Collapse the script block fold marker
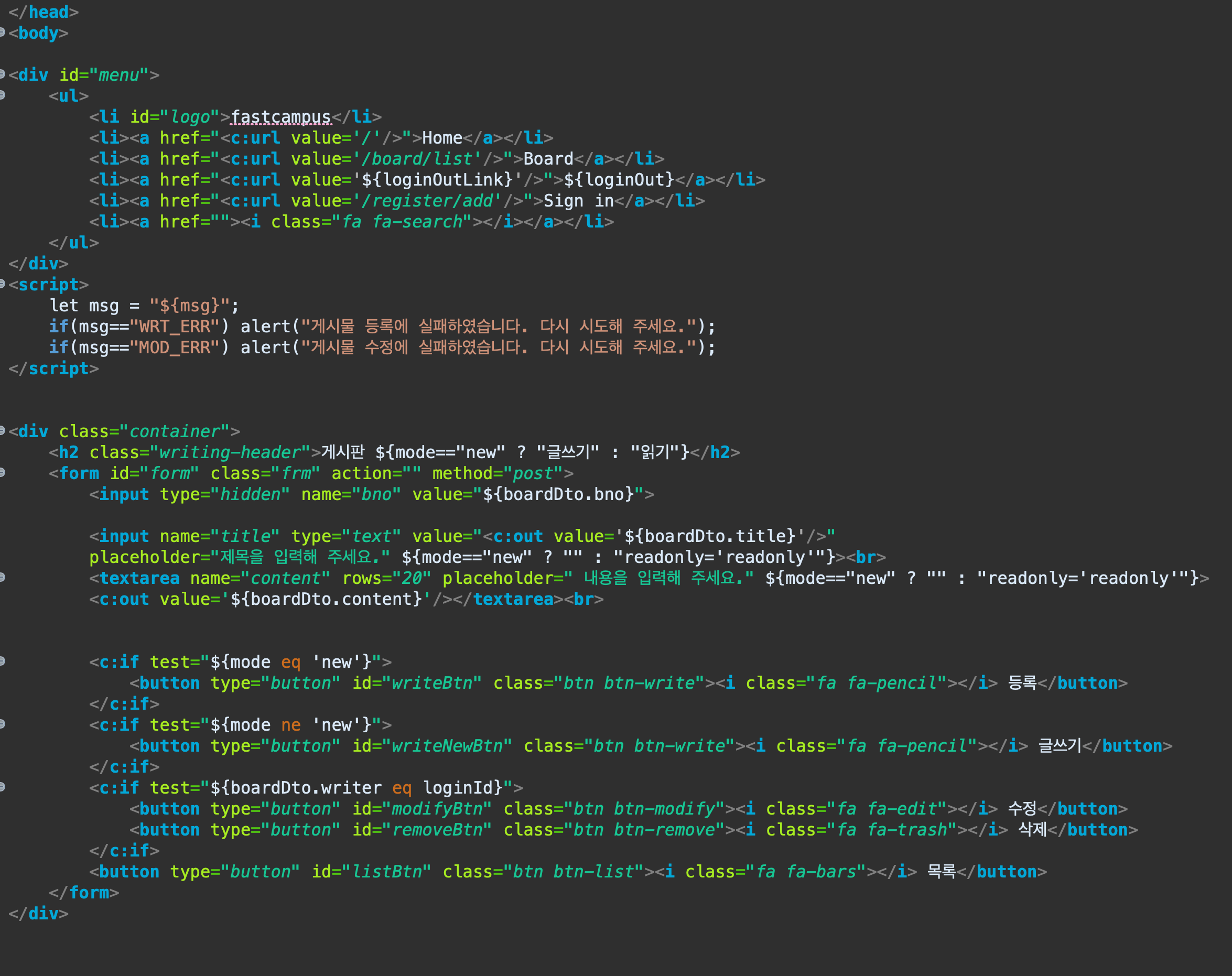The width and height of the screenshot is (1232, 976). point(2,284)
